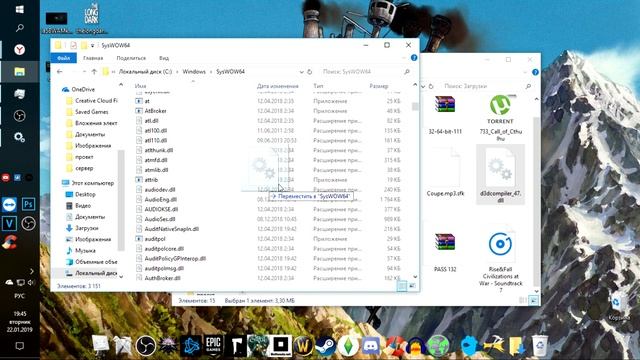The width and height of the screenshot is (640, 360).
Task: Select the AuthBroker.dll file row
Action: (268, 278)
